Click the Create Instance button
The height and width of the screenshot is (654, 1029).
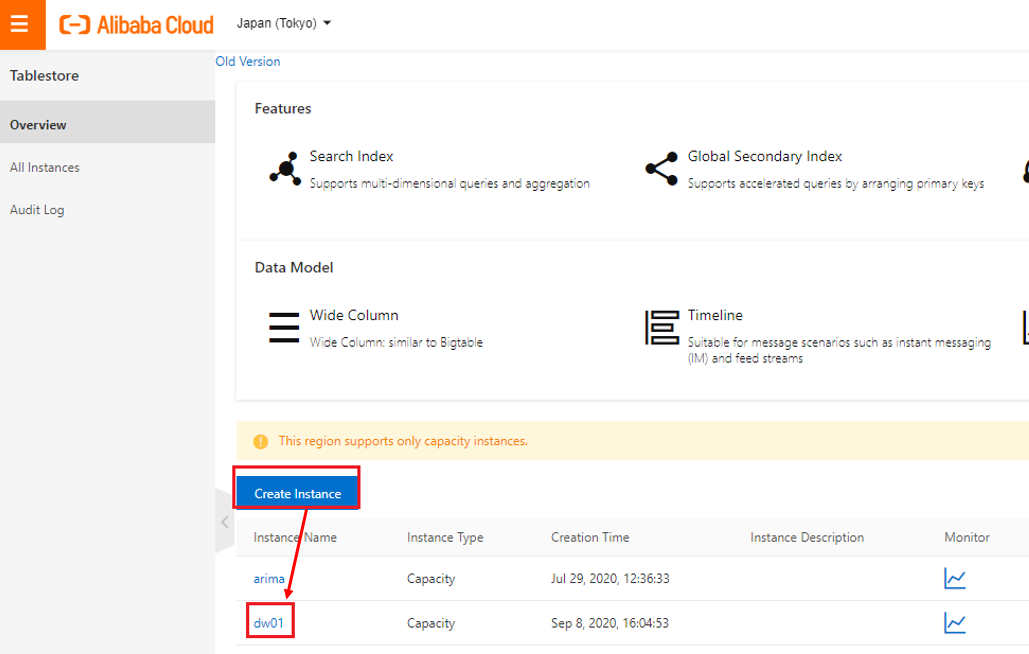tap(297, 493)
